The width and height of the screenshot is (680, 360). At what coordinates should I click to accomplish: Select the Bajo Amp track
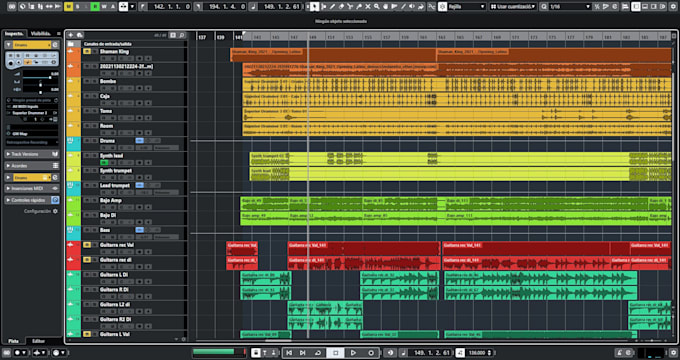pos(111,200)
